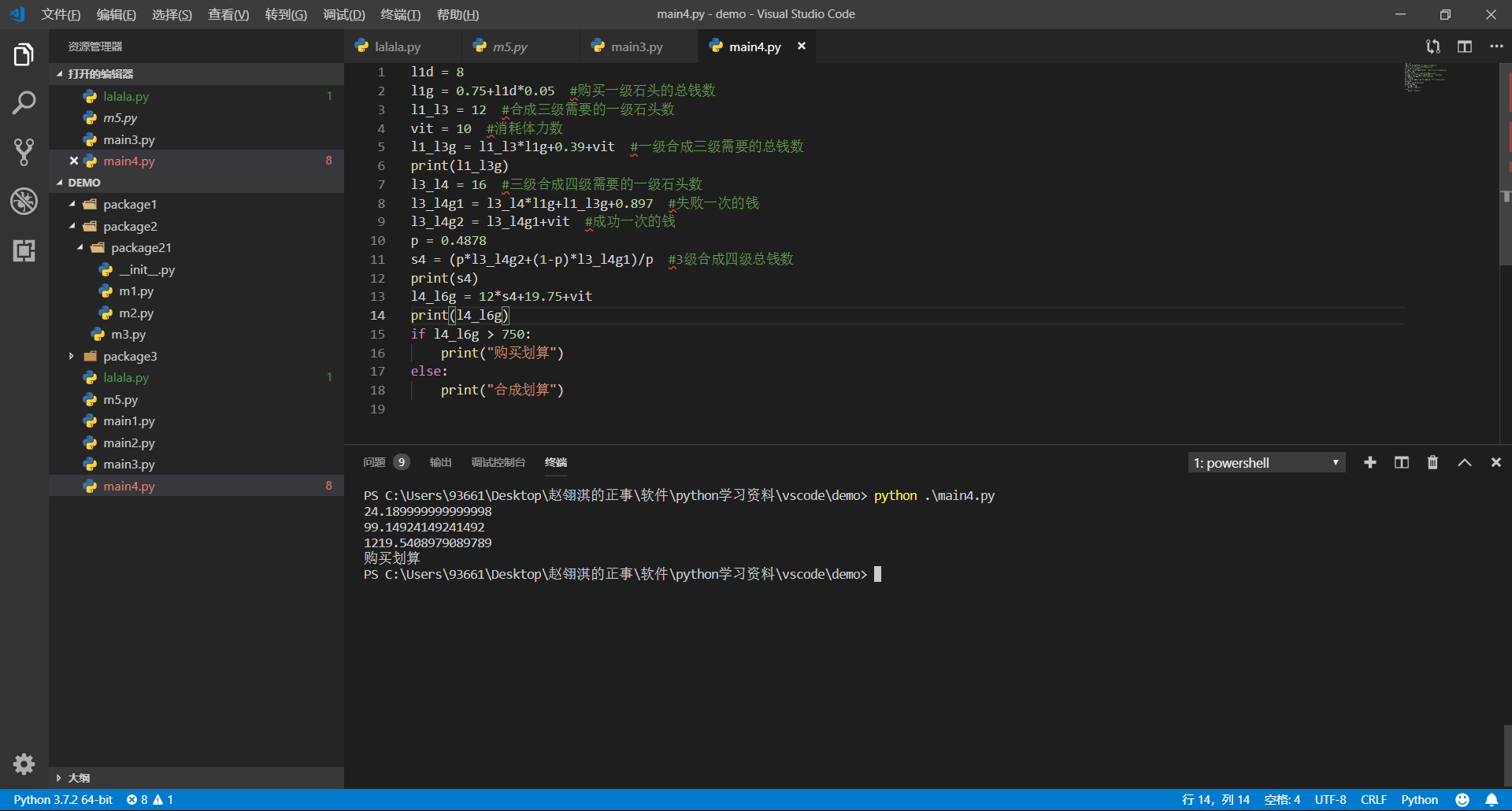
Task: Change indentation via spaces: 4 status
Action: [x=1282, y=800]
